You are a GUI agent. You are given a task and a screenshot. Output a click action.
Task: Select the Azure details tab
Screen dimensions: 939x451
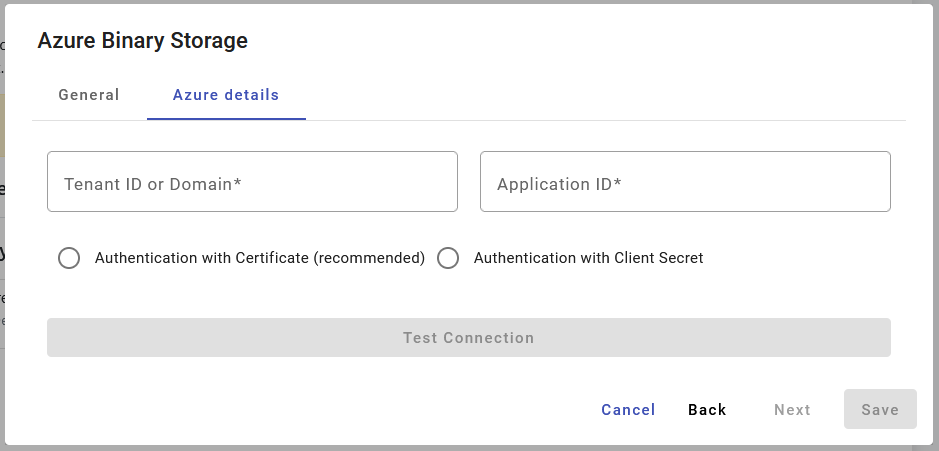tap(226, 95)
